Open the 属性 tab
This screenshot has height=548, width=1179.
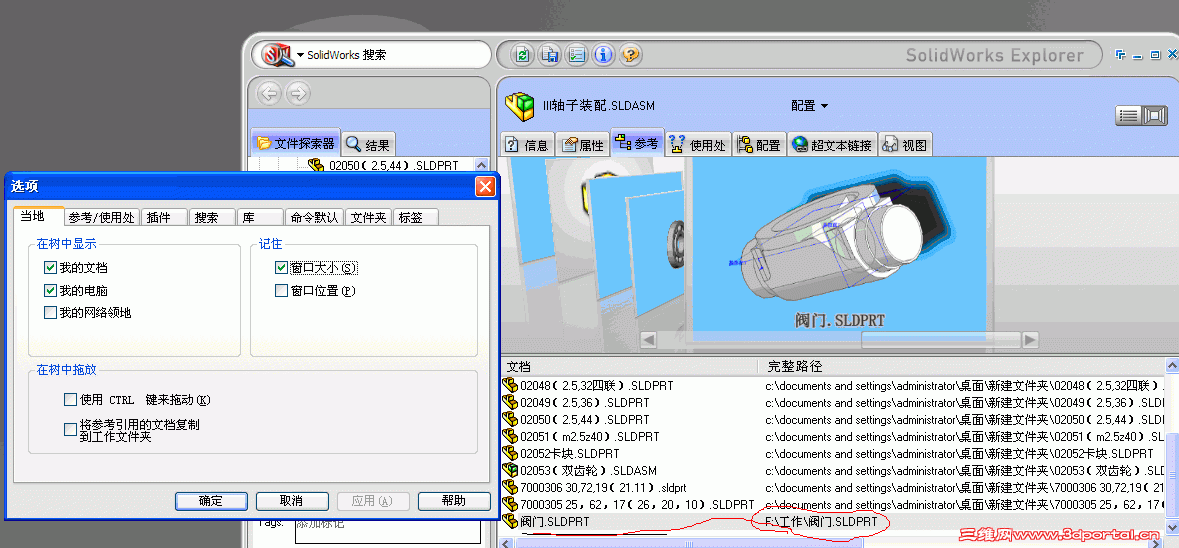583,144
